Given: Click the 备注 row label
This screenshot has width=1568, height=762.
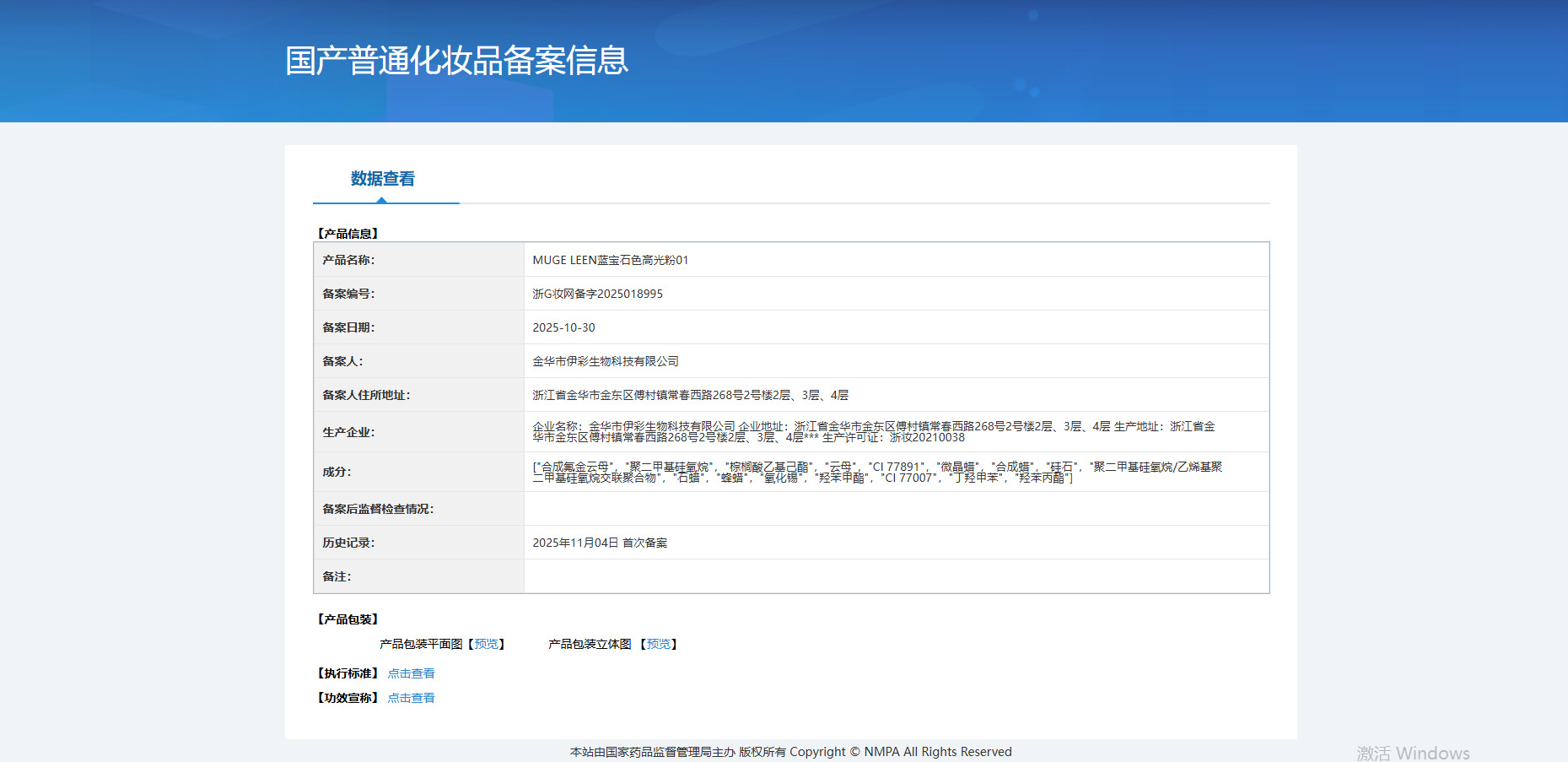Looking at the screenshot, I should point(337,576).
